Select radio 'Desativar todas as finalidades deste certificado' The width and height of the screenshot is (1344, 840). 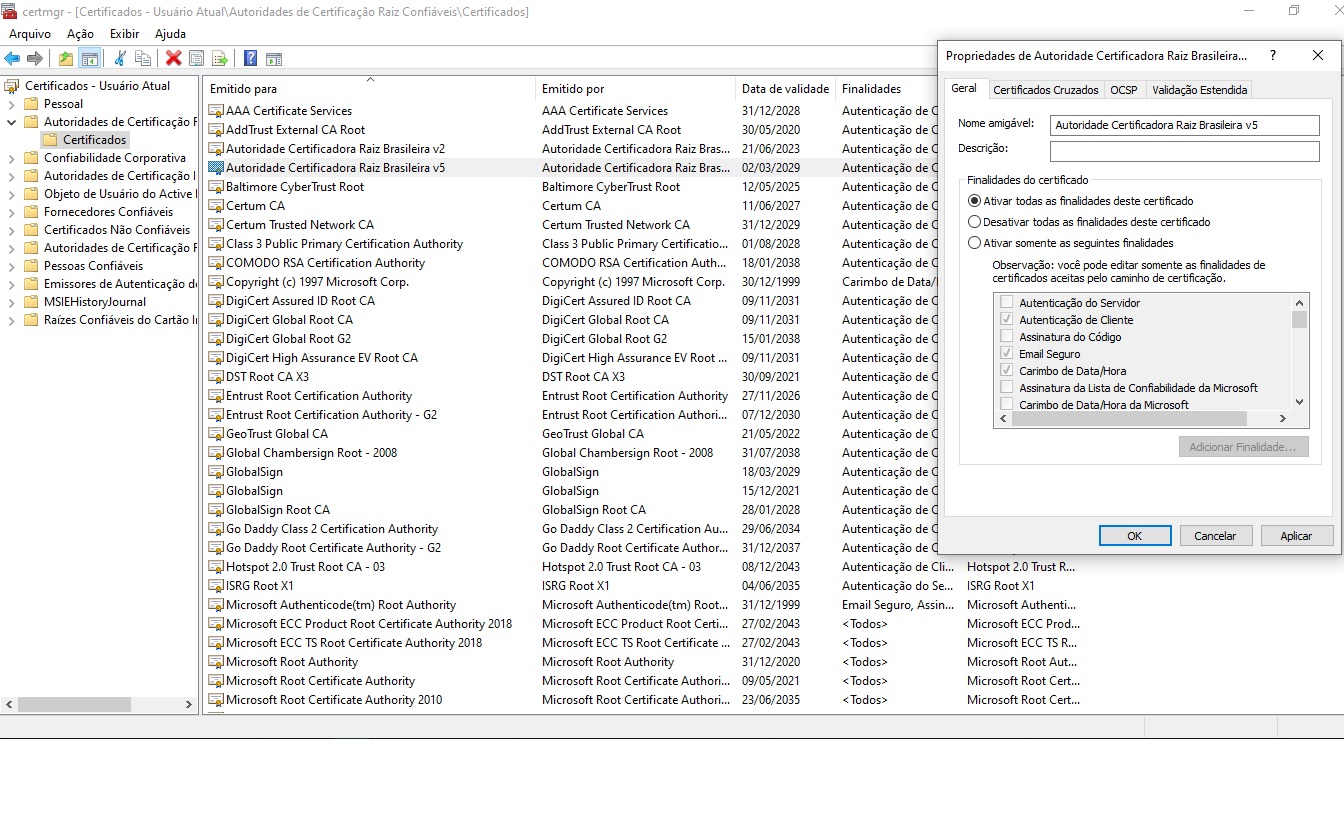pos(975,223)
